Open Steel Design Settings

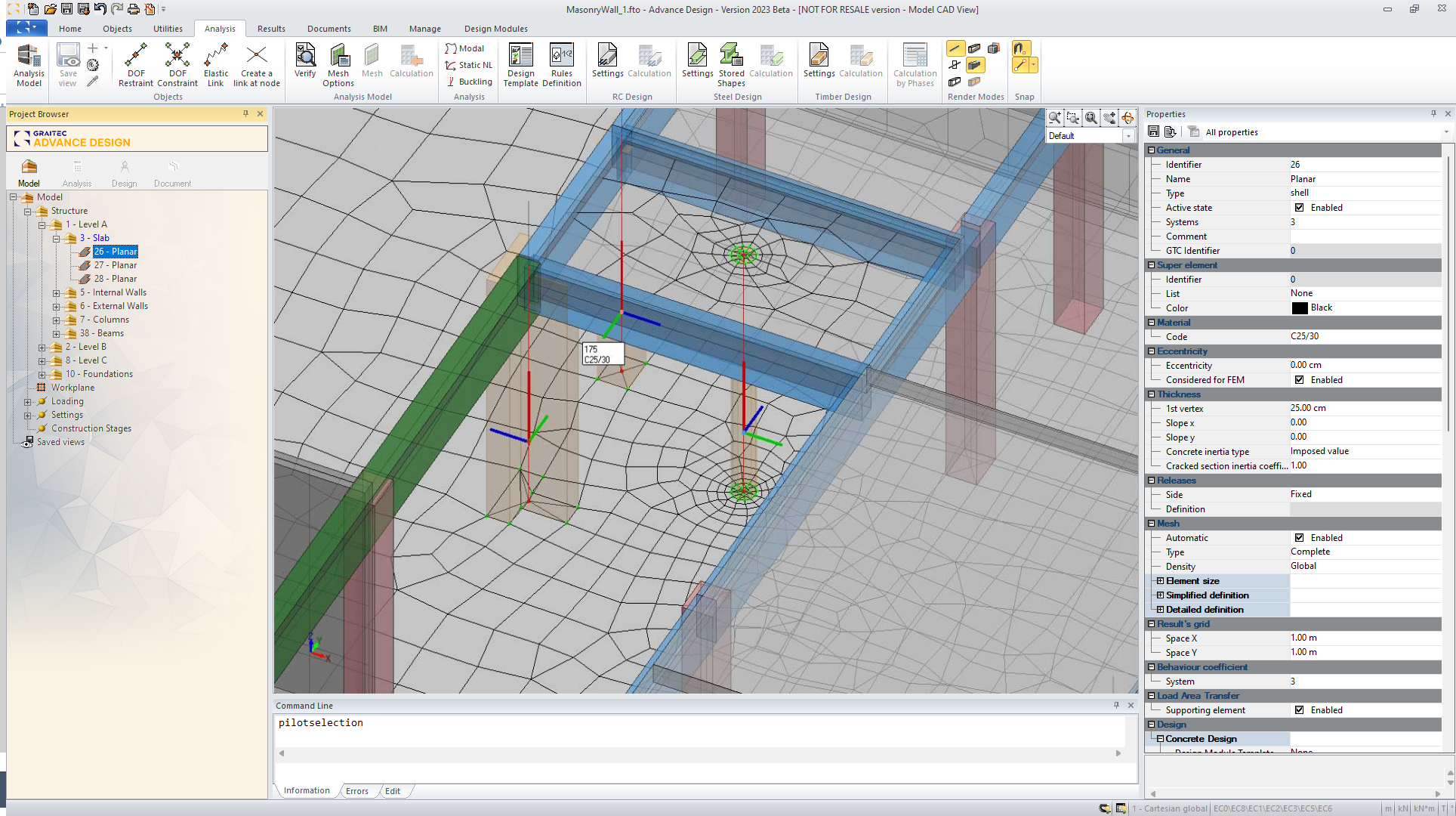pyautogui.click(x=697, y=60)
